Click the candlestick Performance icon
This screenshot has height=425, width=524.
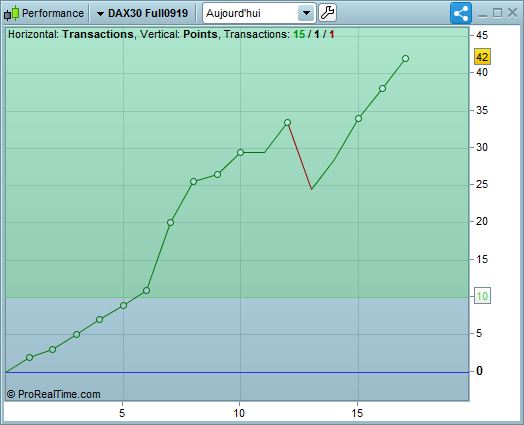point(11,13)
